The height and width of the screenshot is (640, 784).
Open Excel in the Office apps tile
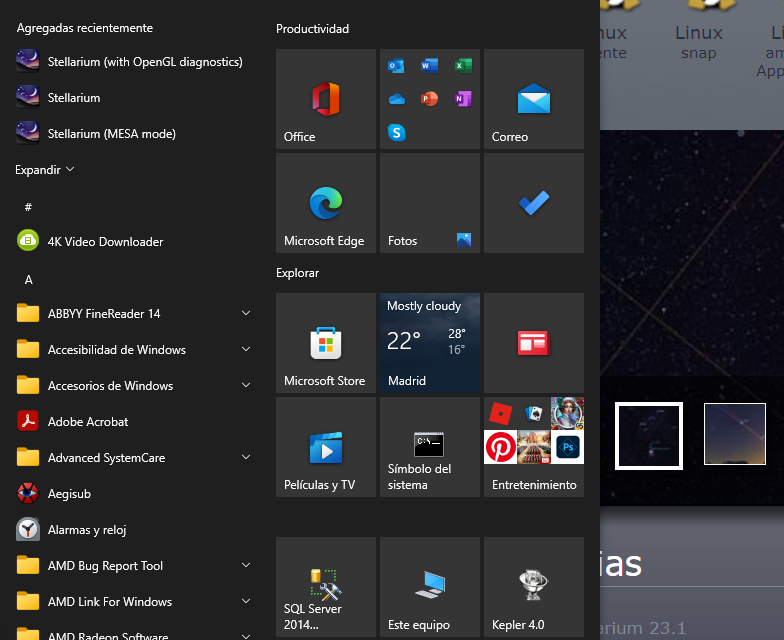(463, 66)
